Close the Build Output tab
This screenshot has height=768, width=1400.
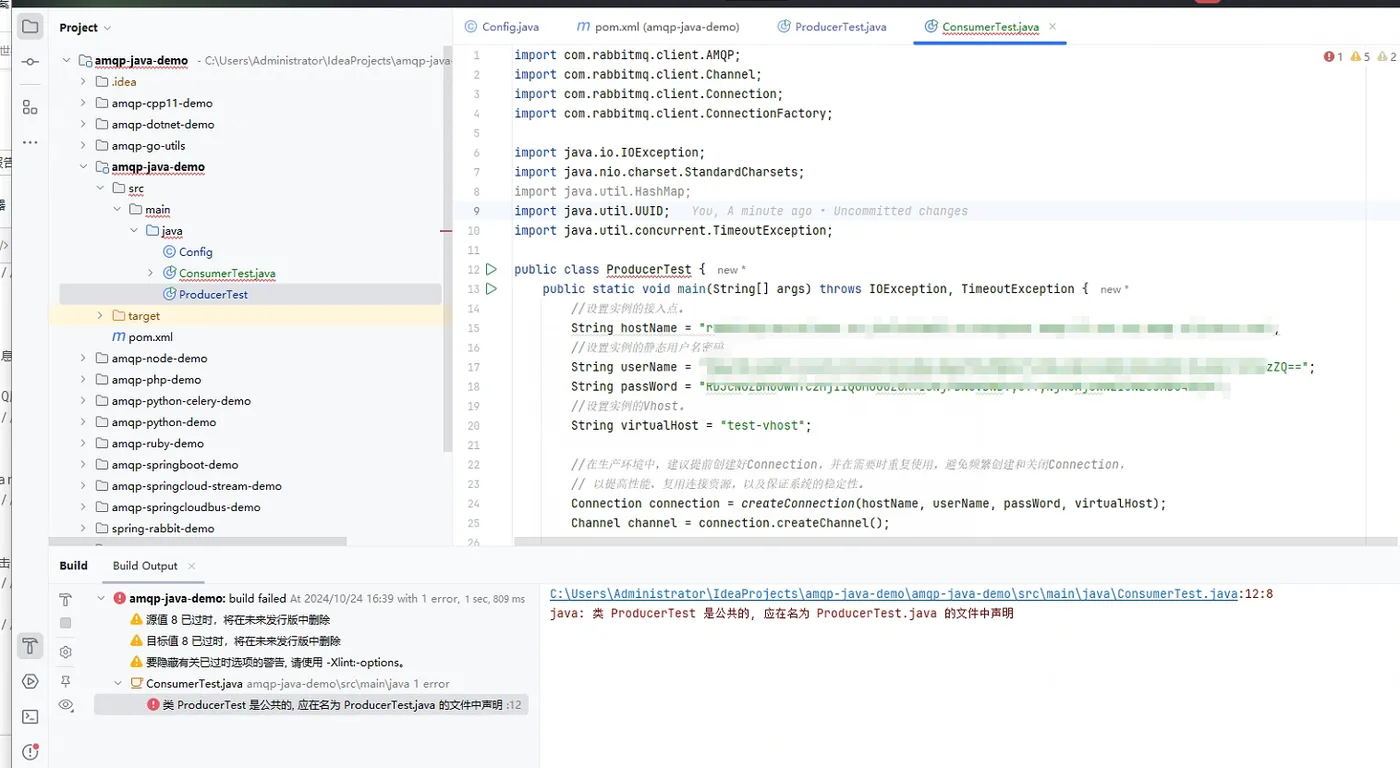(192, 566)
